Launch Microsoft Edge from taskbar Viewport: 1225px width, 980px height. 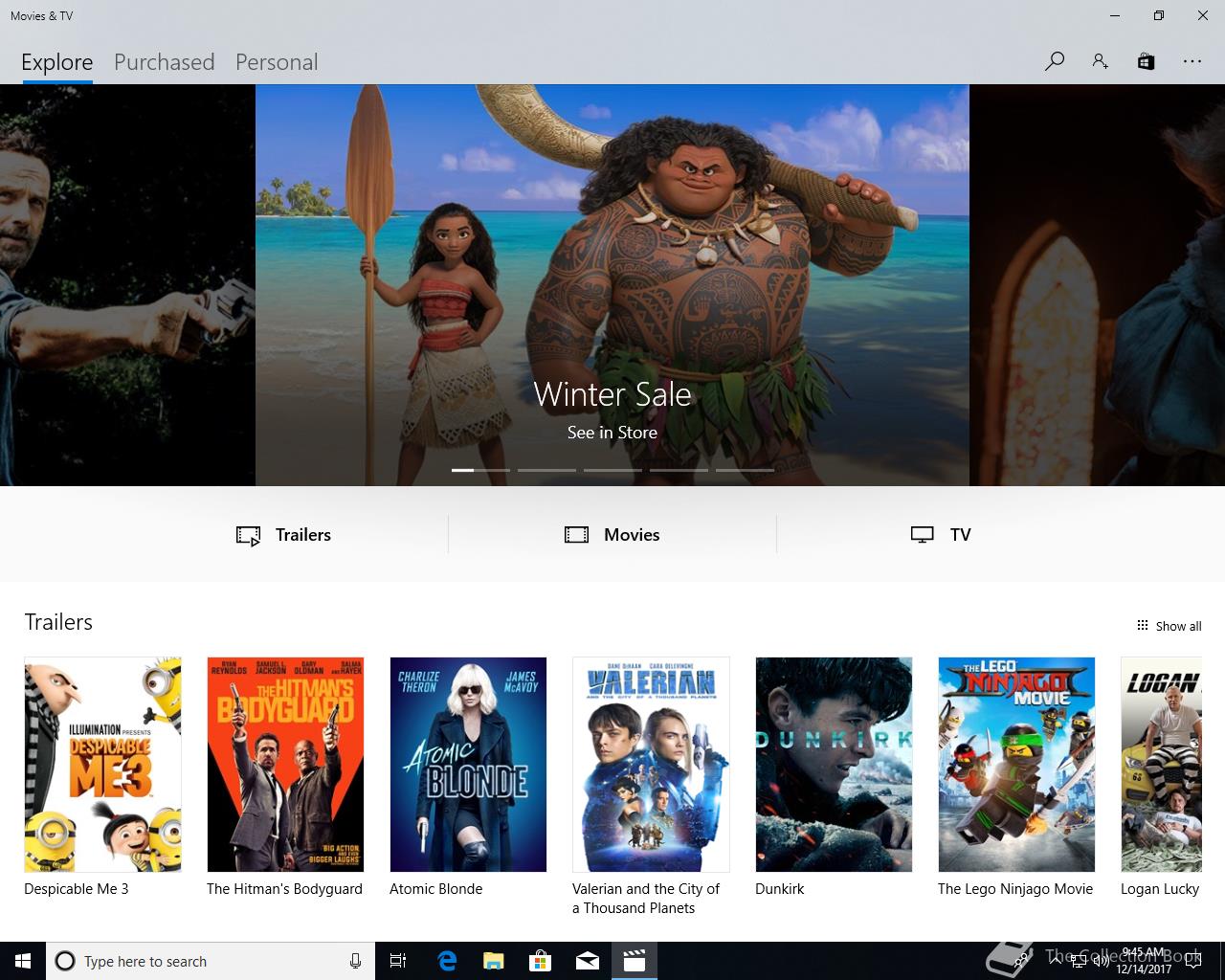tap(447, 961)
